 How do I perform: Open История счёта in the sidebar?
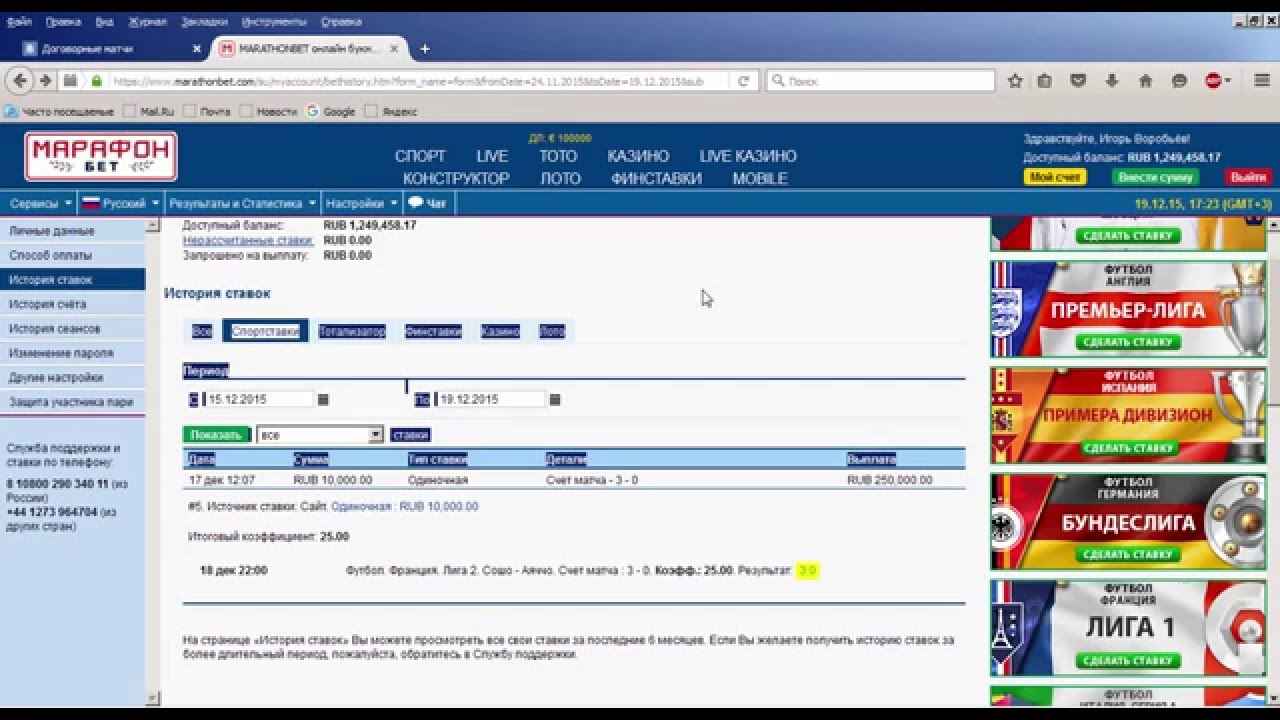pyautogui.click(x=72, y=304)
